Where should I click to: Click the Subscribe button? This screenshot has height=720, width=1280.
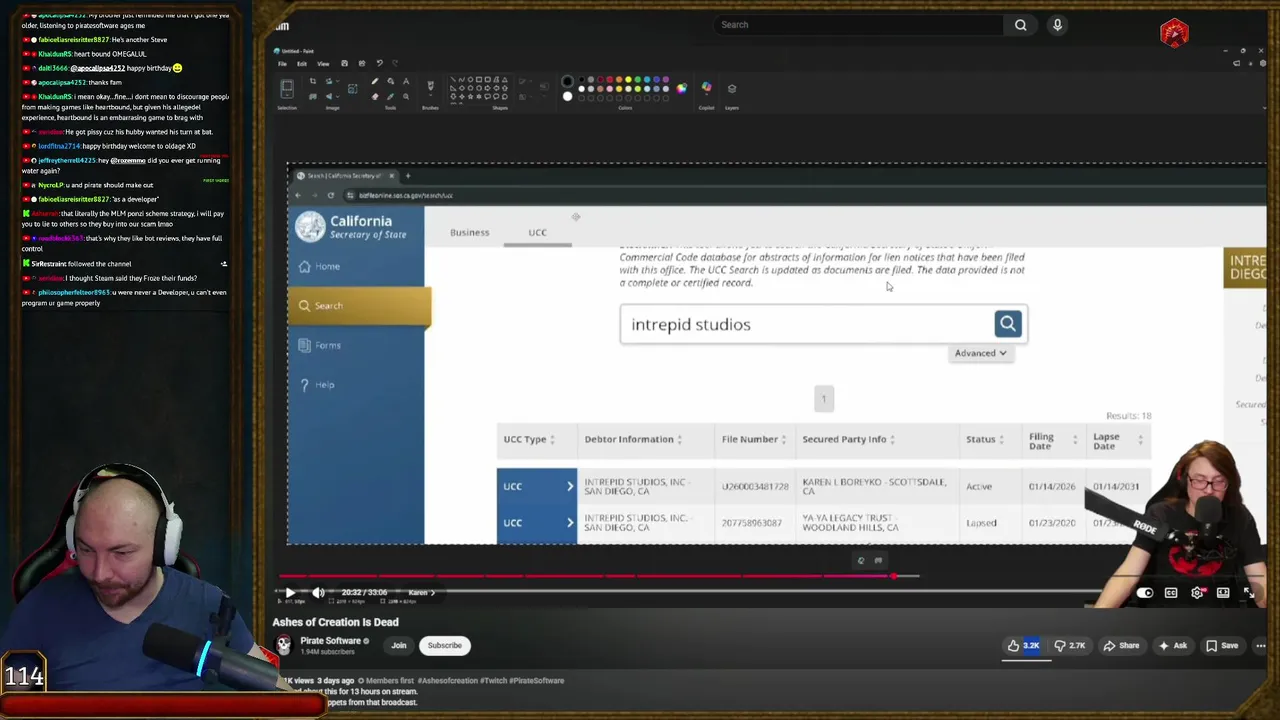click(x=445, y=645)
